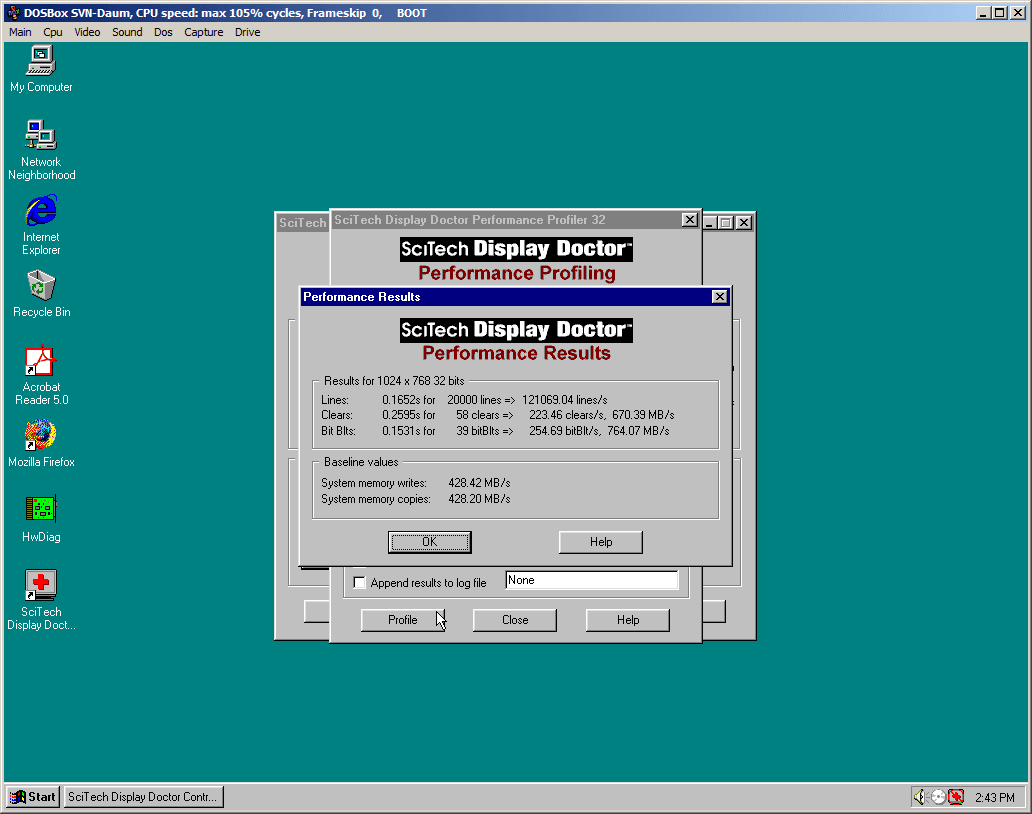Click the 'Baseline values' group label
The image size is (1032, 814).
tap(361, 462)
